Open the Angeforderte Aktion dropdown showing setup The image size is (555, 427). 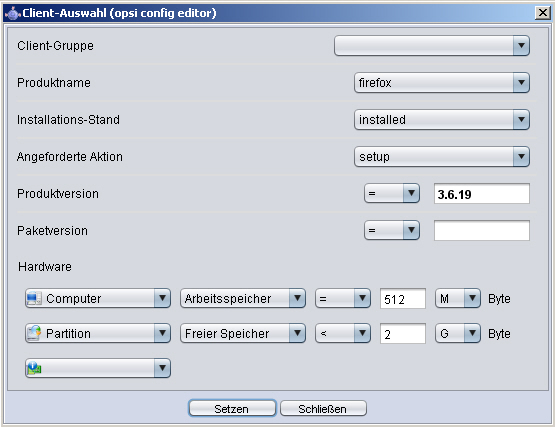pyautogui.click(x=442, y=156)
